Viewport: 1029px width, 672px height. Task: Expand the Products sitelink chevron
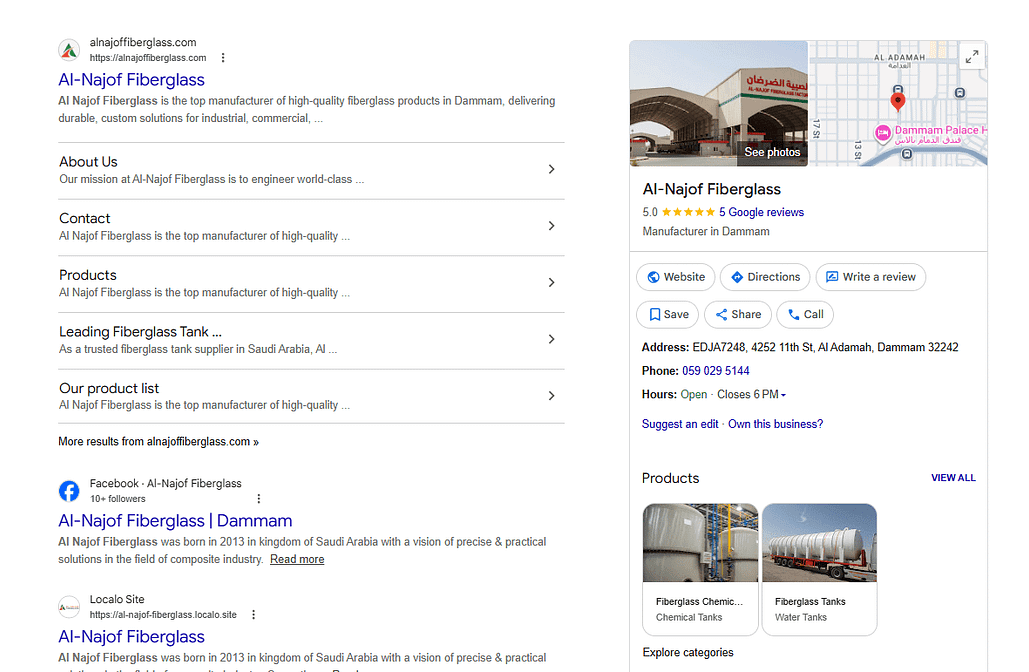(551, 282)
